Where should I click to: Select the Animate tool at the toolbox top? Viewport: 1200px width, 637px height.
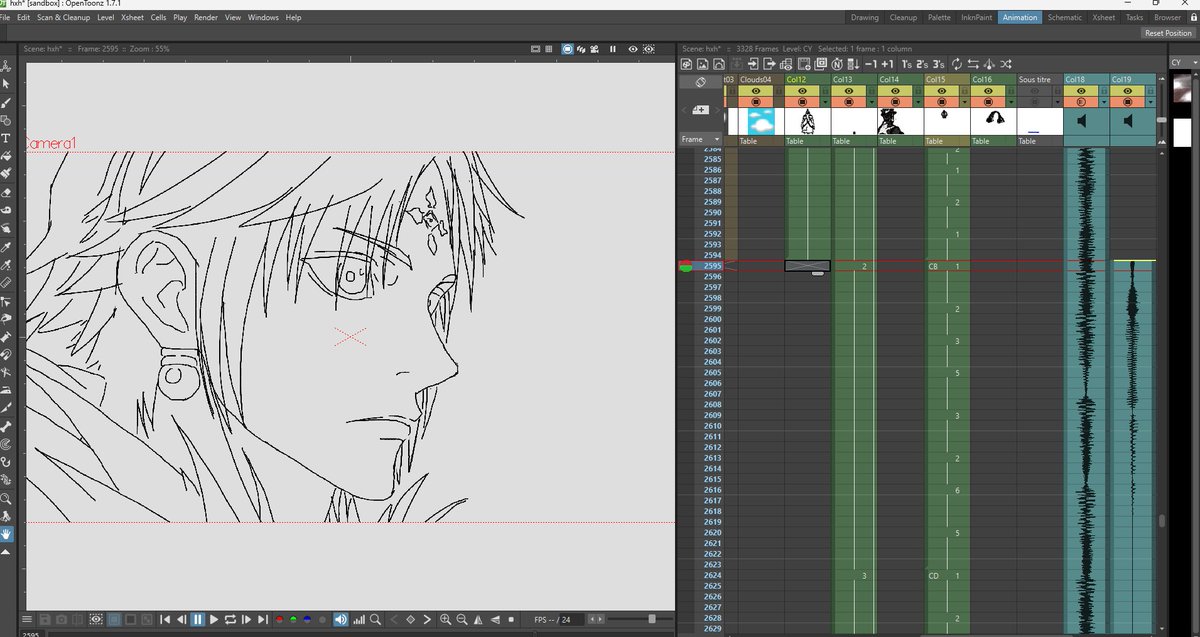coord(6,66)
